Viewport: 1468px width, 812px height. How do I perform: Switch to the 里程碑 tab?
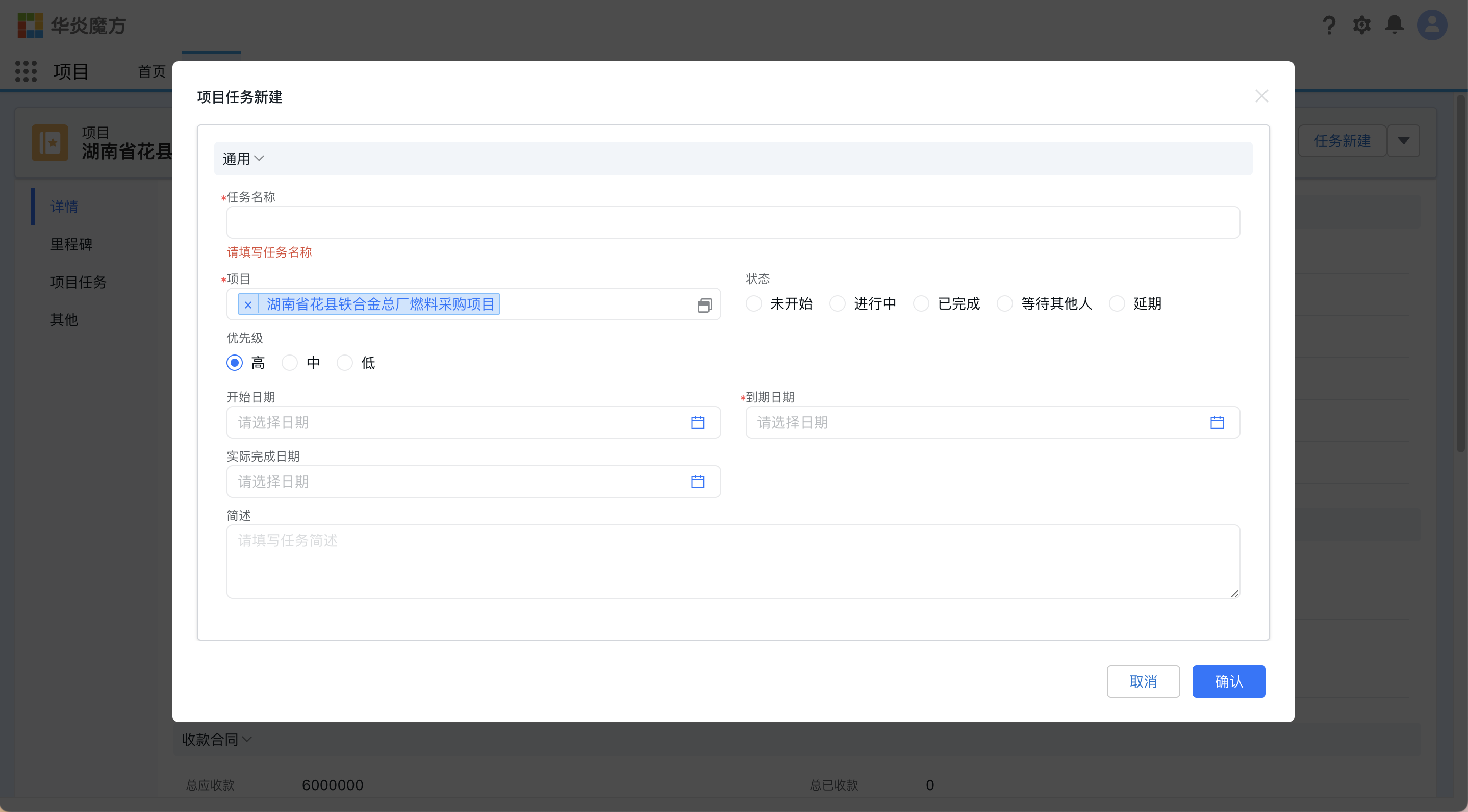71,244
